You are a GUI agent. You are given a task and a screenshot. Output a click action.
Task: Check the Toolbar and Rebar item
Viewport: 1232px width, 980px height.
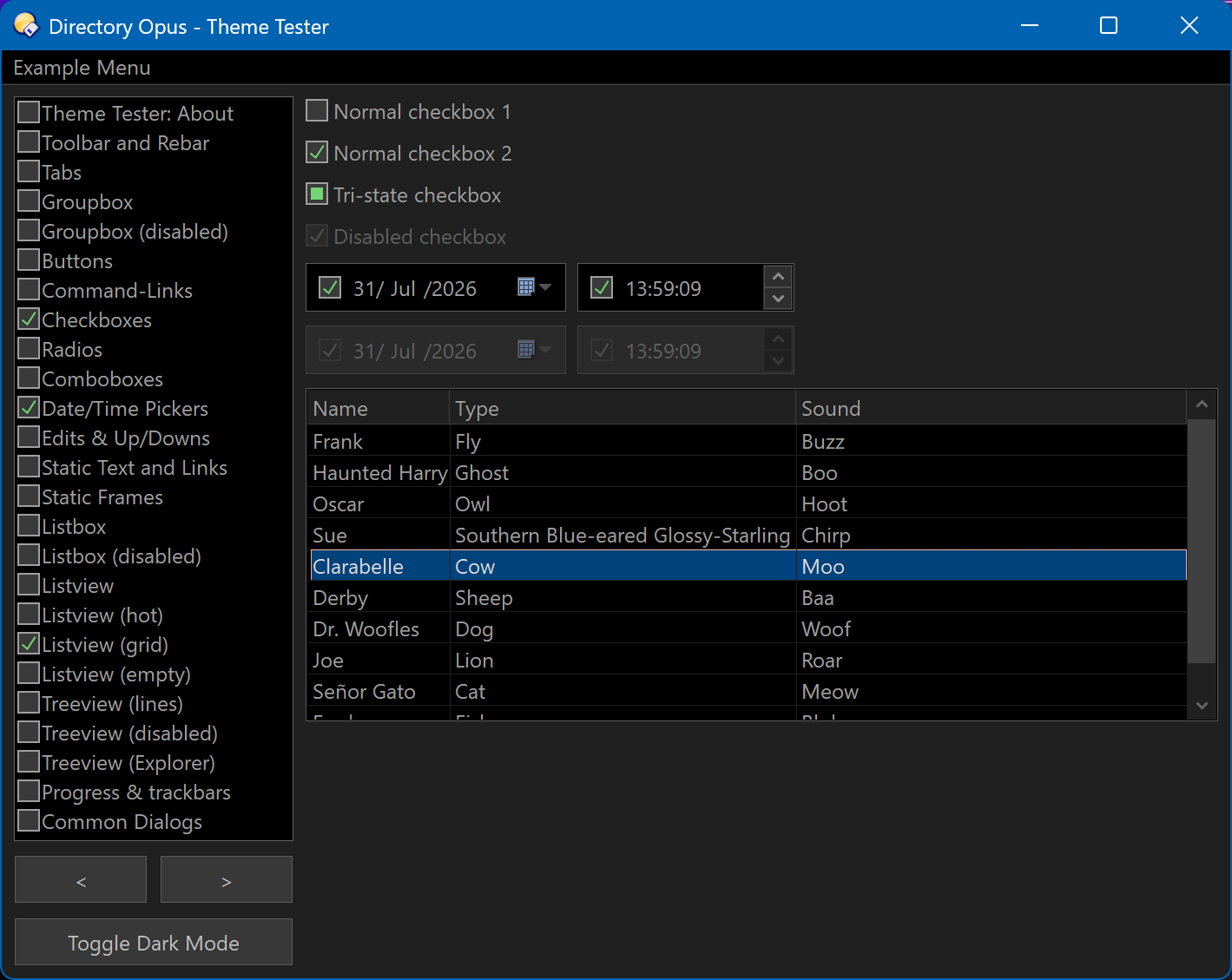[29, 142]
